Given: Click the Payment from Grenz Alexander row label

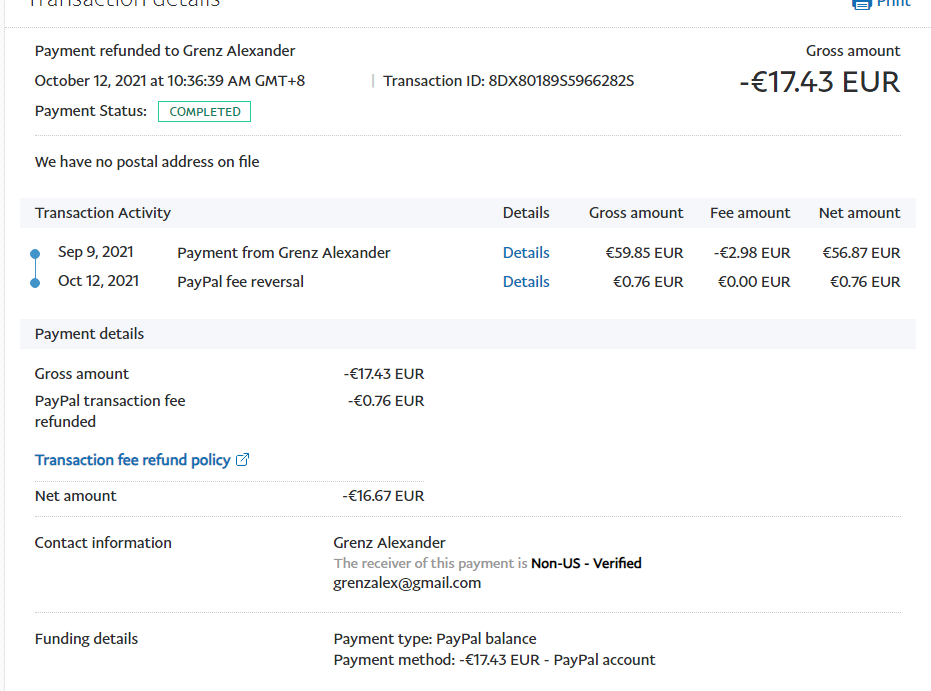Looking at the screenshot, I should pyautogui.click(x=283, y=253).
